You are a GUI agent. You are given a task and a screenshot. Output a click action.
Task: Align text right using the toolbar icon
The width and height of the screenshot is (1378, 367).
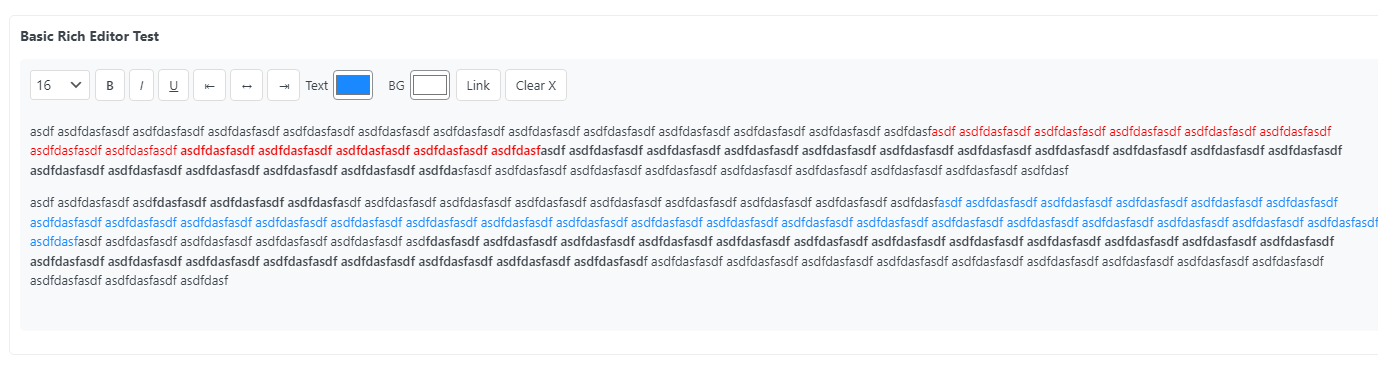point(284,86)
